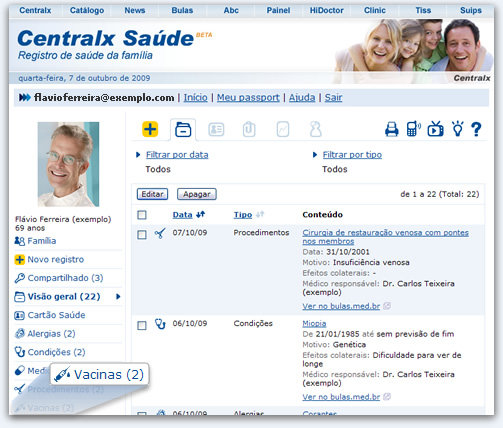Click the lightbulb tips icon
The height and width of the screenshot is (428, 503).
458,129
